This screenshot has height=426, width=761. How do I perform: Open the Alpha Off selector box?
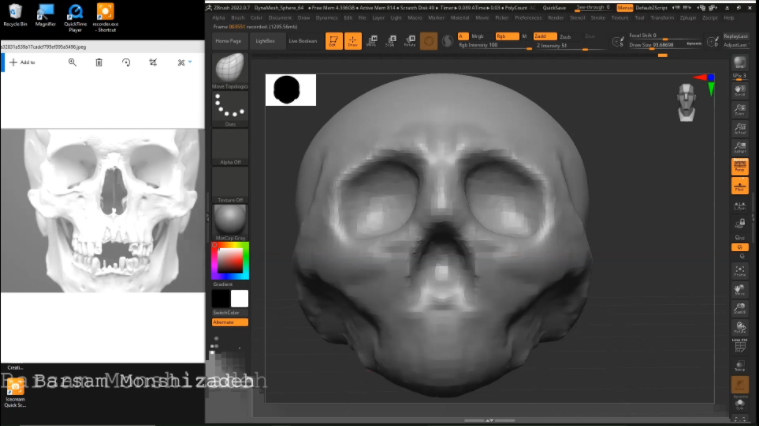[x=230, y=147]
